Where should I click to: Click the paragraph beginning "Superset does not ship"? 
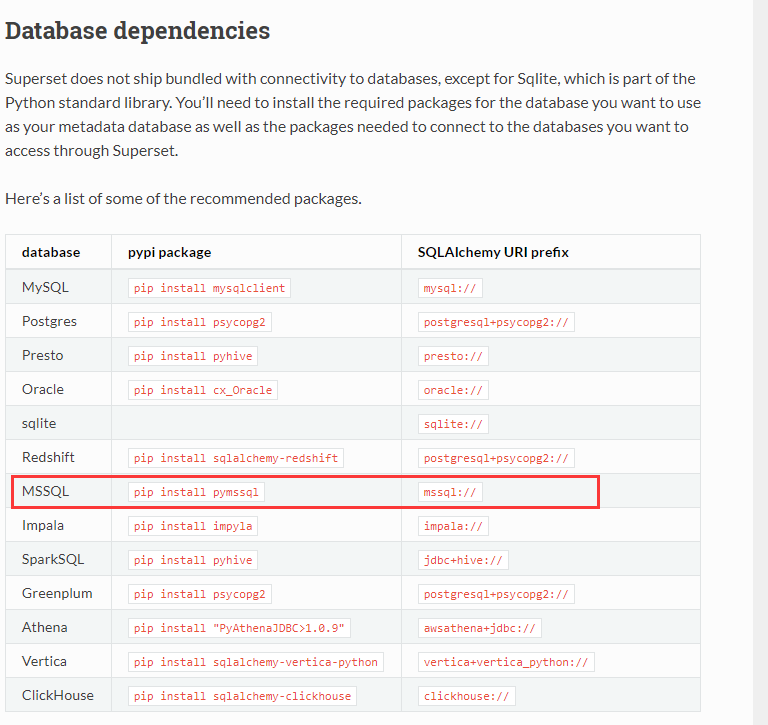coord(353,115)
